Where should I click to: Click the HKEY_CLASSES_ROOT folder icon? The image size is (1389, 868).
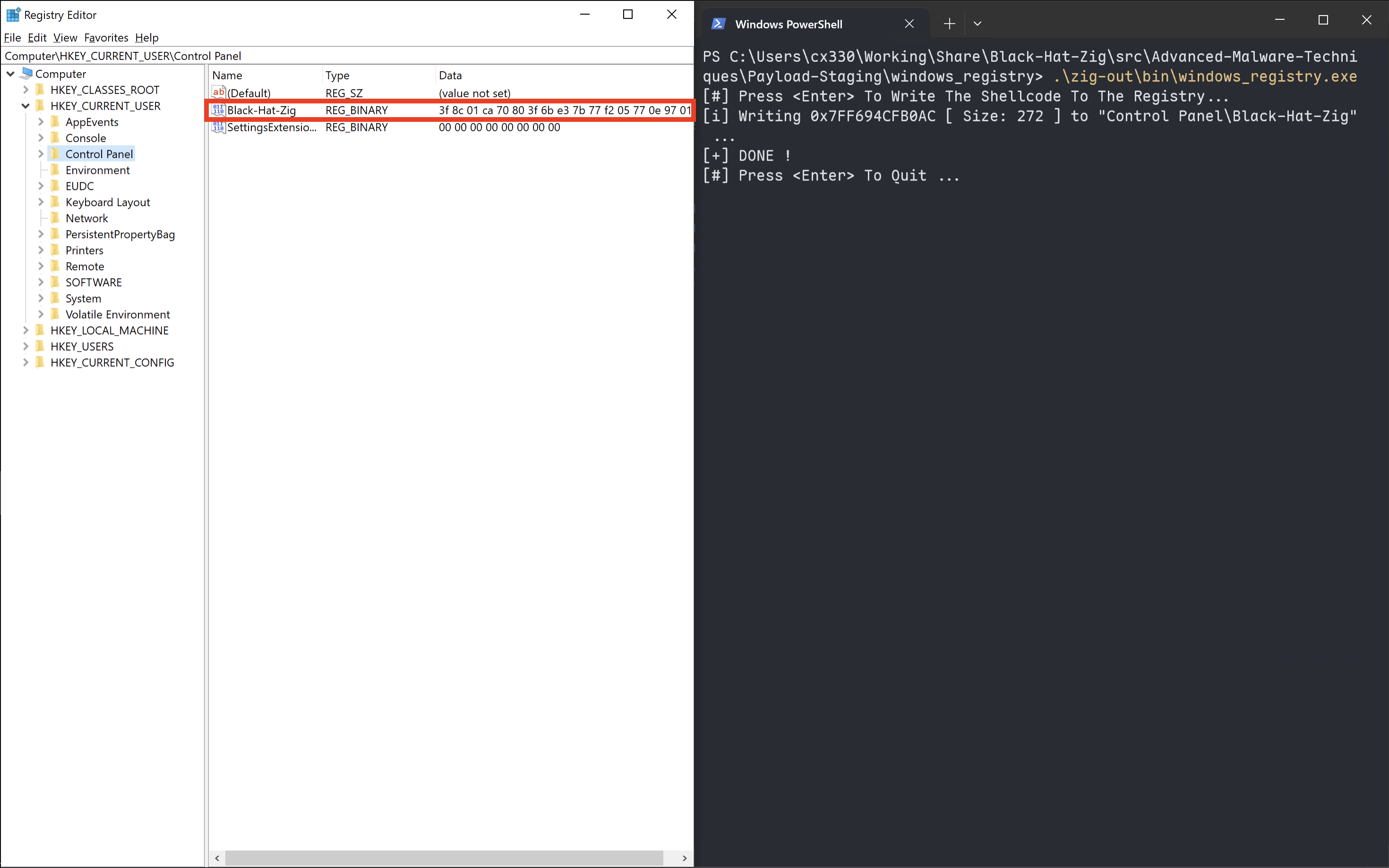point(40,90)
